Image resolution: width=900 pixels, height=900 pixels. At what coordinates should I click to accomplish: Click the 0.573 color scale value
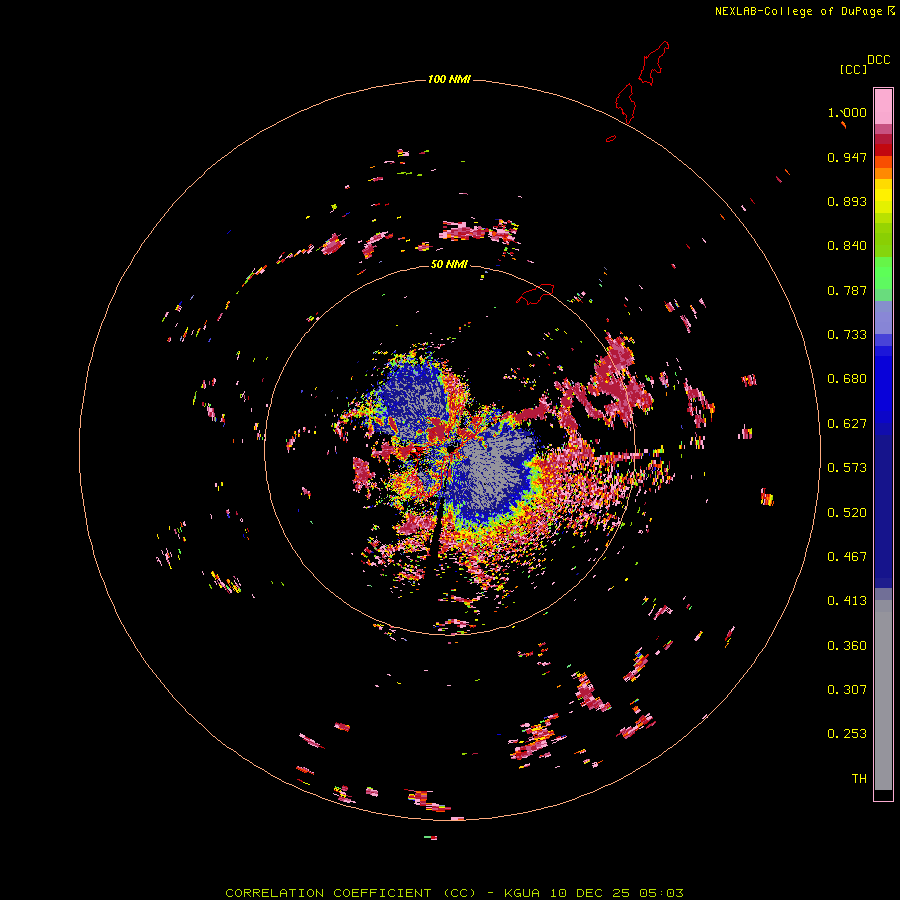tap(847, 468)
